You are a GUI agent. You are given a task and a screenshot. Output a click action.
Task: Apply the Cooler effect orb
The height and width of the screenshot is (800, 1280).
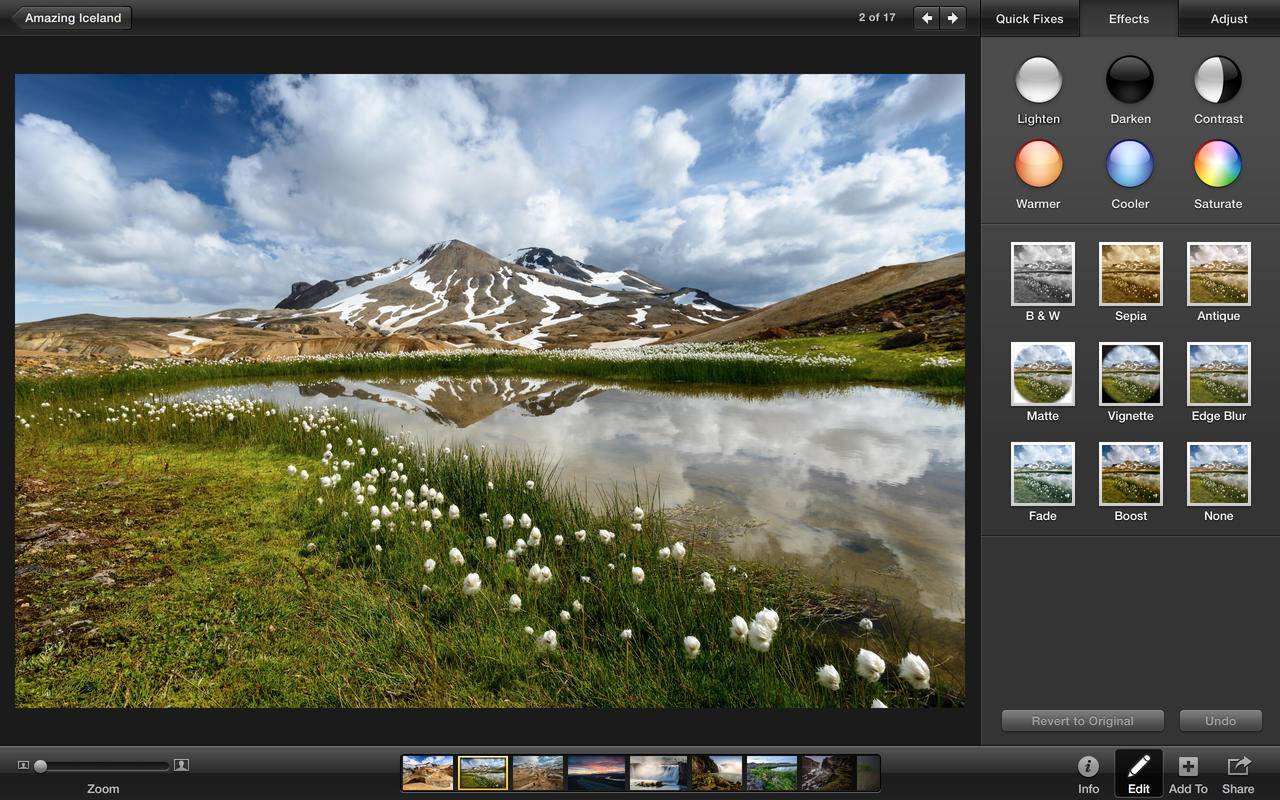1130,164
